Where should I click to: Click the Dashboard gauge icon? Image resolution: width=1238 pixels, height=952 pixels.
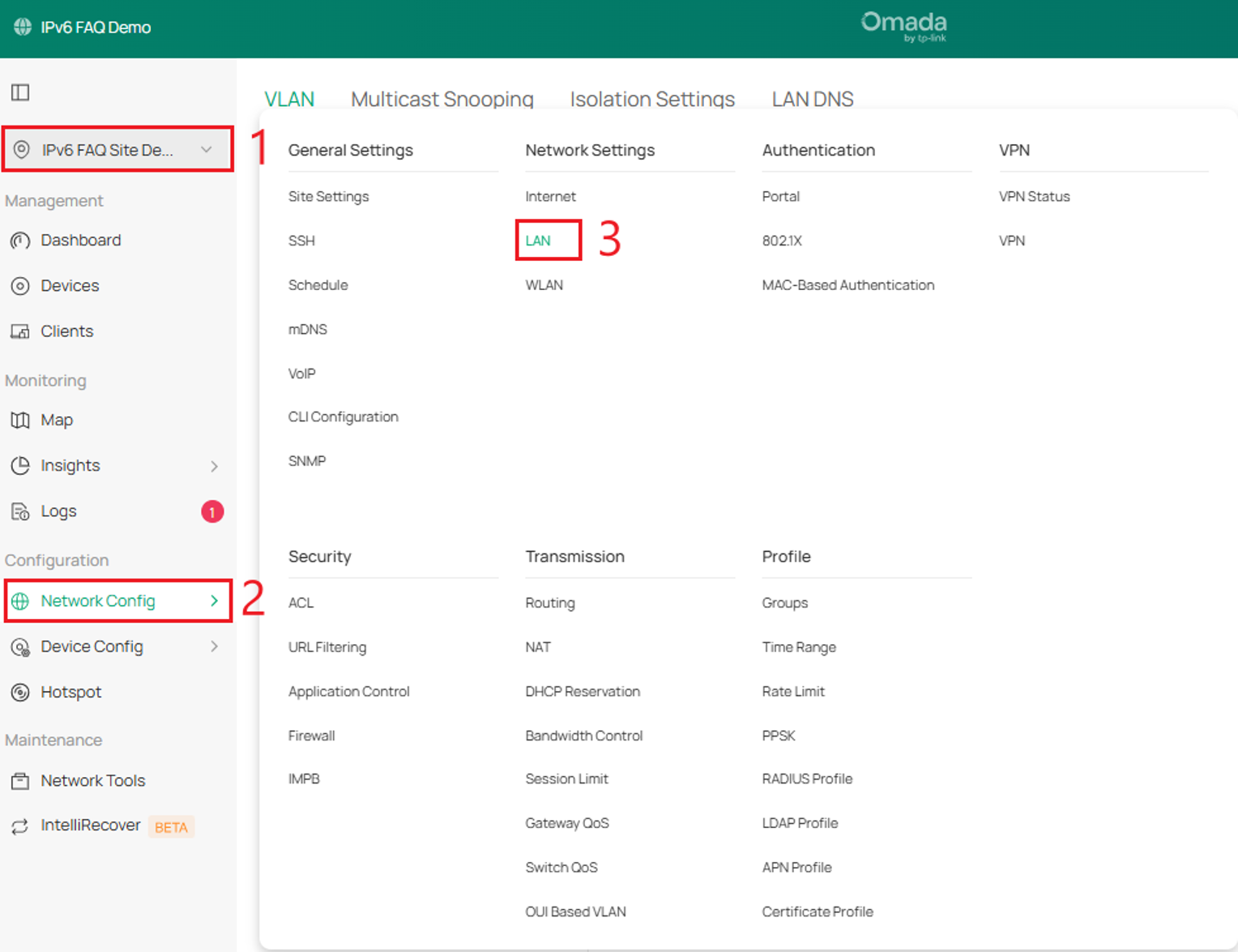click(20, 241)
